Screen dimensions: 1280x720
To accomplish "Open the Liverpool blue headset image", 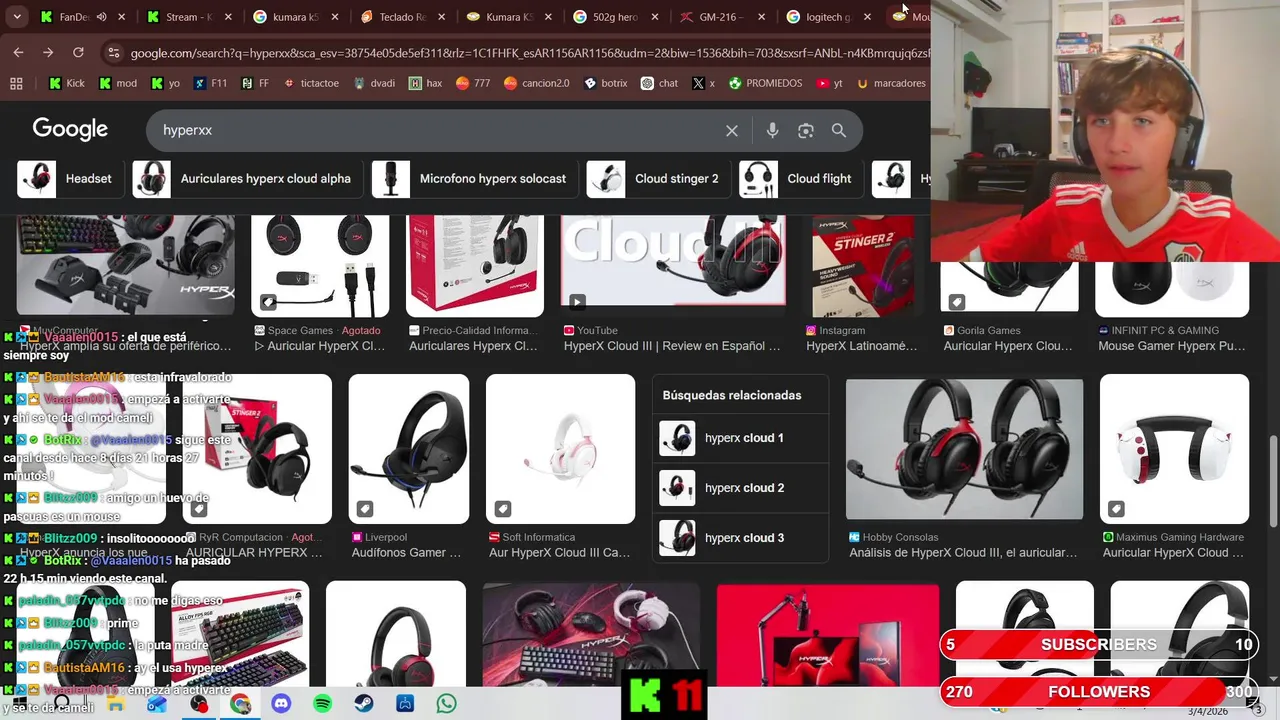I will [408, 449].
